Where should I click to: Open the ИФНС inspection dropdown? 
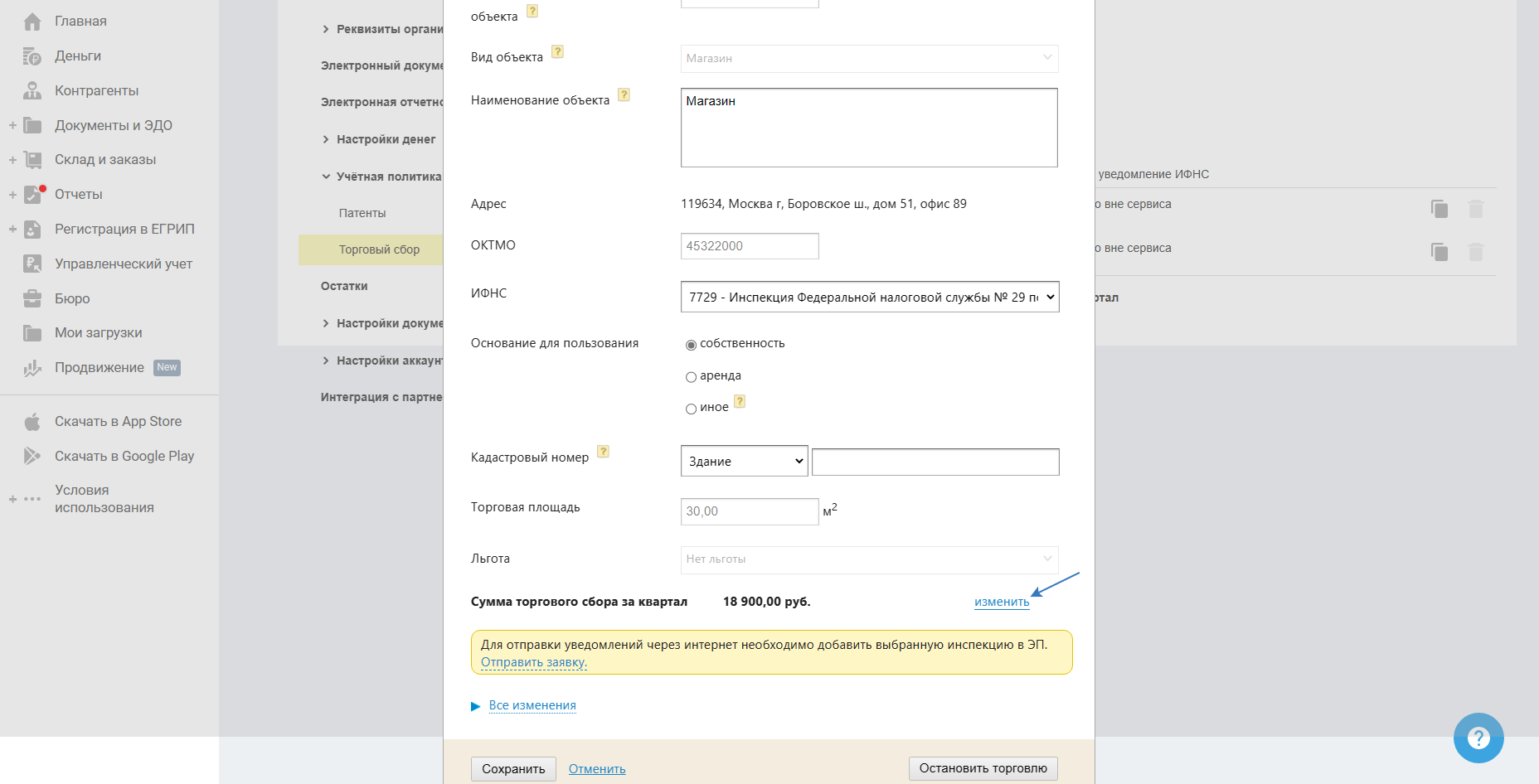point(869,298)
